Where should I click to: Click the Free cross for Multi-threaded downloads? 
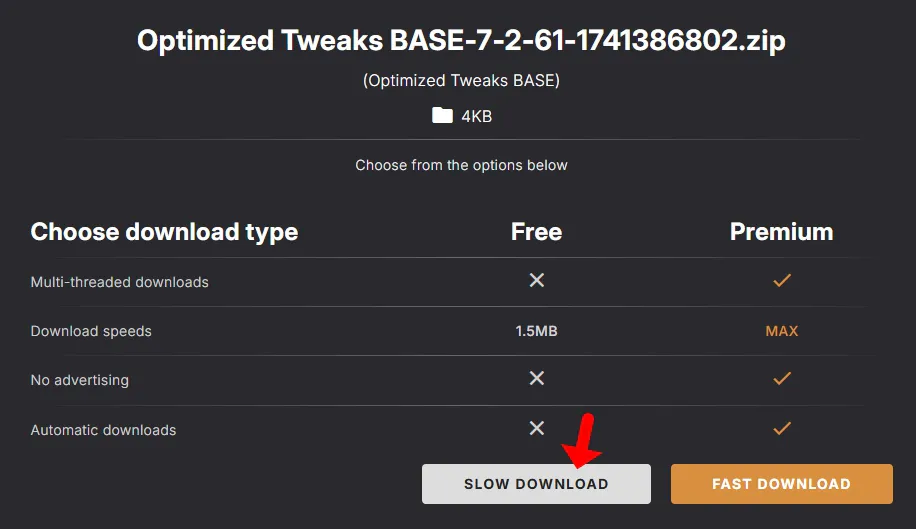tap(537, 281)
